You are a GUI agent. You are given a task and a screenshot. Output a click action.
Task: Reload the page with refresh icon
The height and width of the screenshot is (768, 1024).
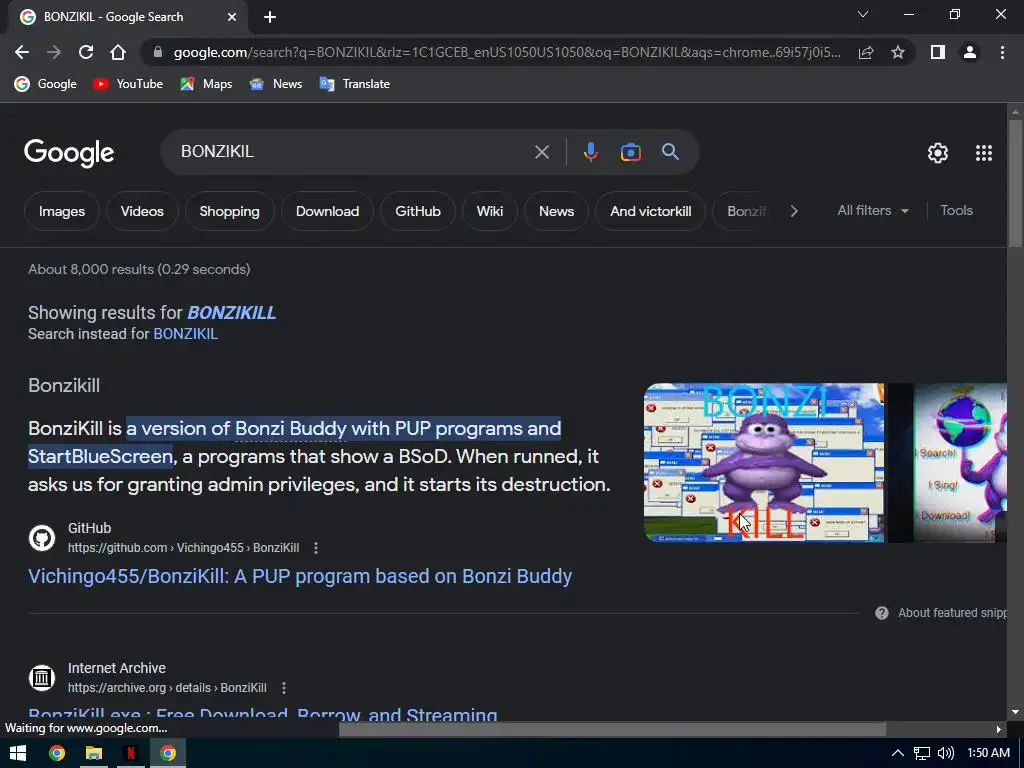pyautogui.click(x=86, y=52)
